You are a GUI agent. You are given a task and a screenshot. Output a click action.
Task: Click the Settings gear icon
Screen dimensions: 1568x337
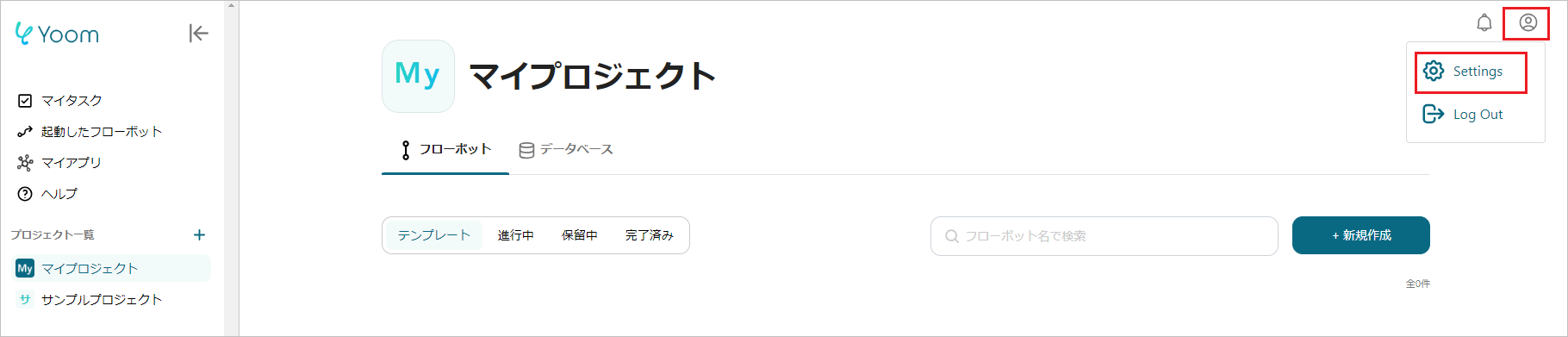pos(1434,71)
